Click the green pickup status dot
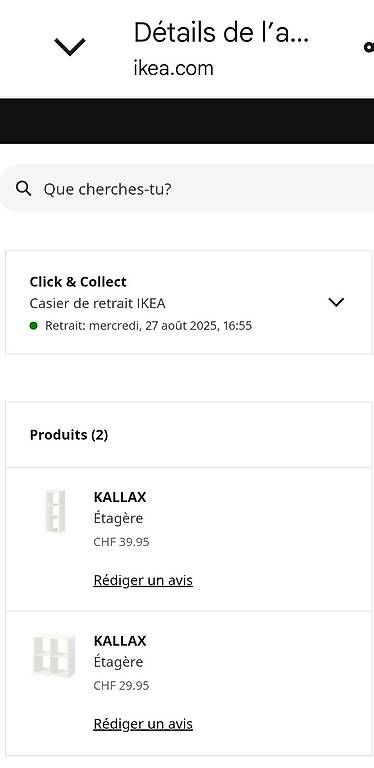The width and height of the screenshot is (374, 768). (x=33, y=326)
